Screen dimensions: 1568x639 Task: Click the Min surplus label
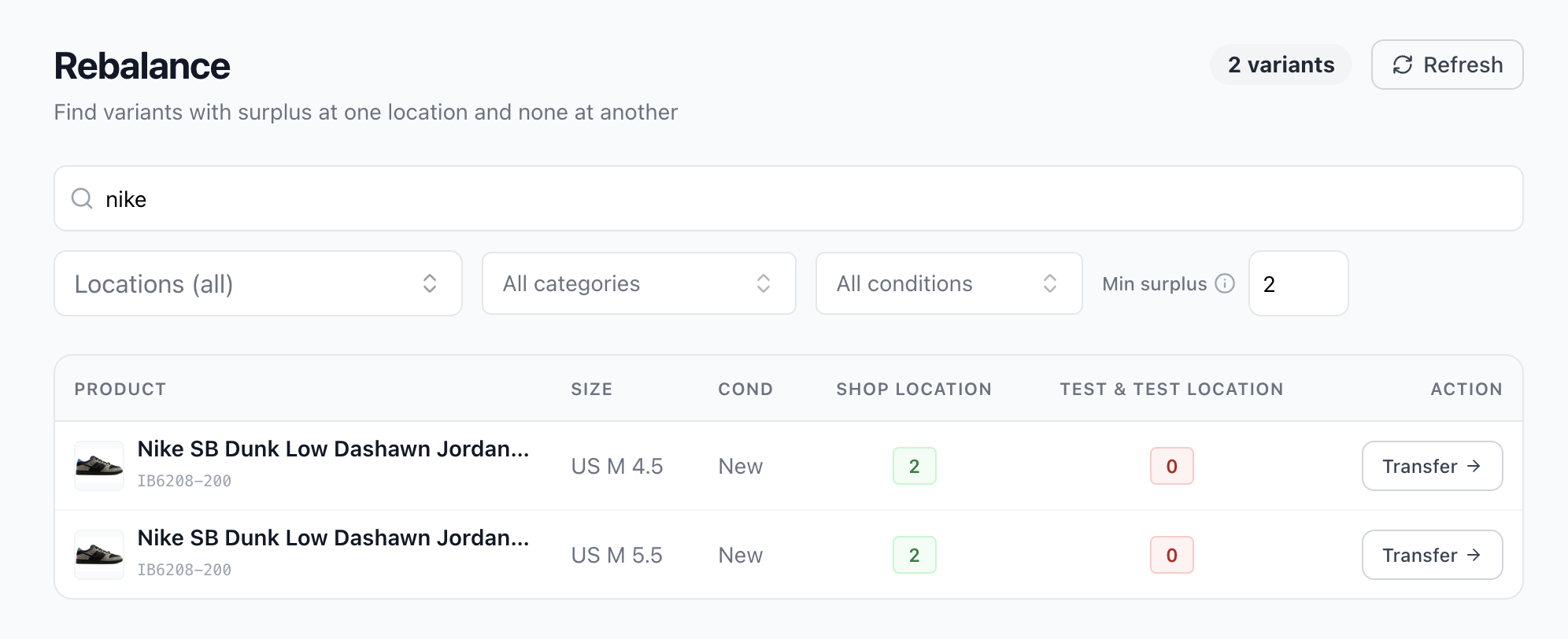tap(1154, 283)
